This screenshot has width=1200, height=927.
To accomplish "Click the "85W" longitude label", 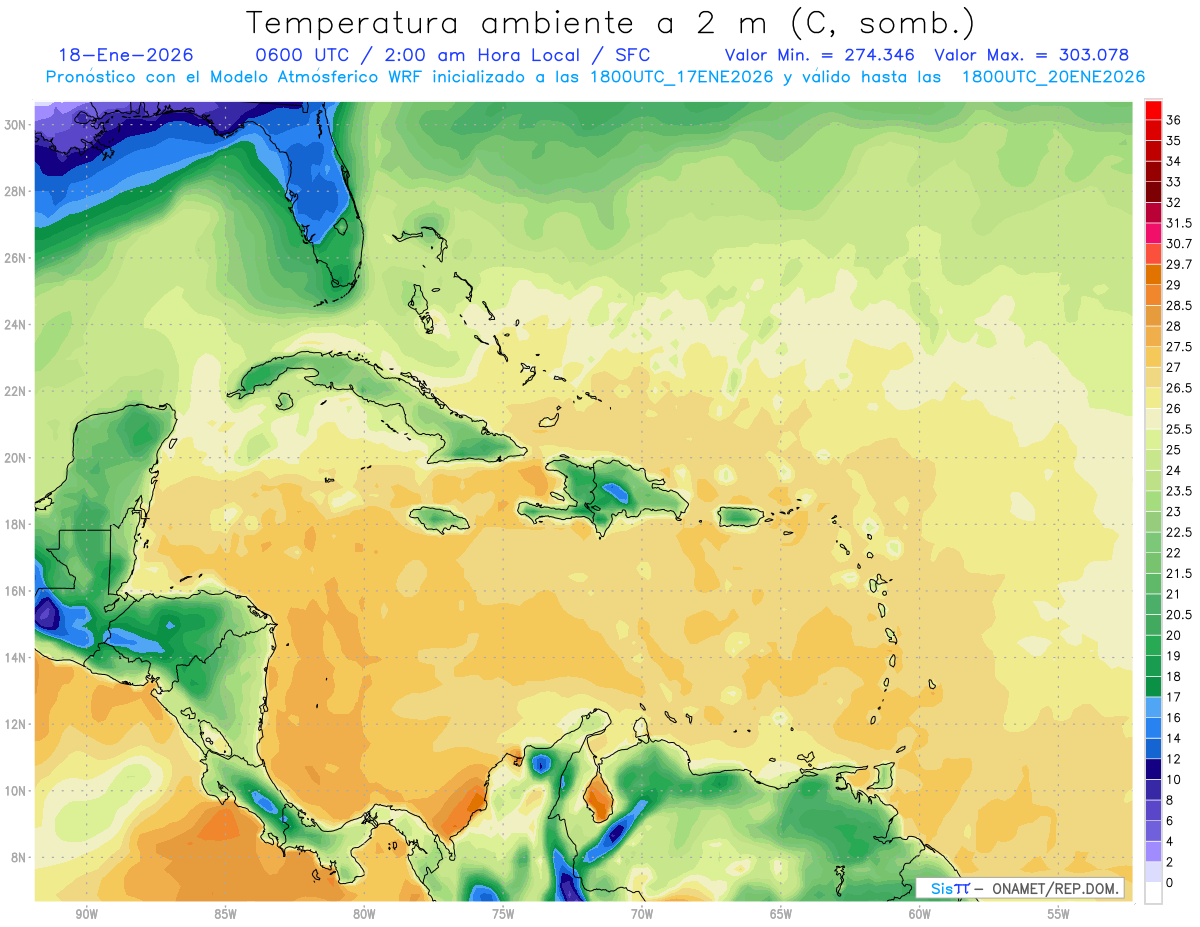I will 225,914.
